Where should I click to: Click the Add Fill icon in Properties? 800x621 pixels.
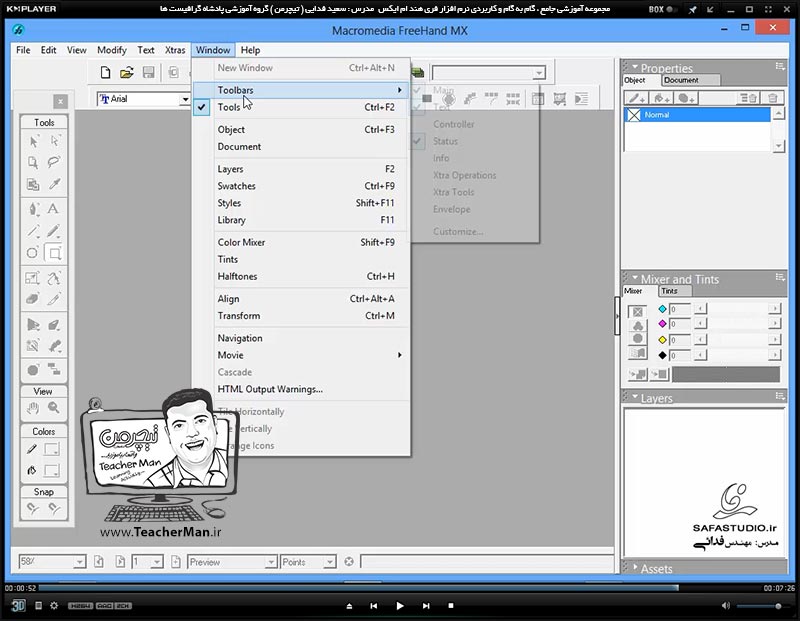661,98
